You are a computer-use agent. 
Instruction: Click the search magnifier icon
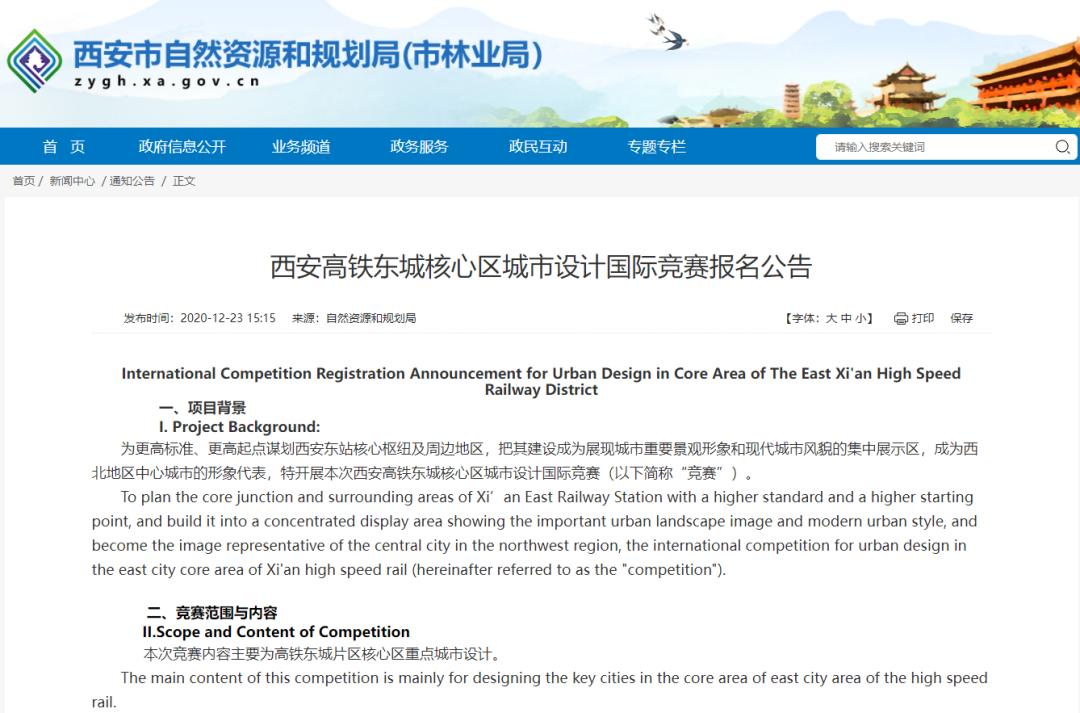(1062, 146)
